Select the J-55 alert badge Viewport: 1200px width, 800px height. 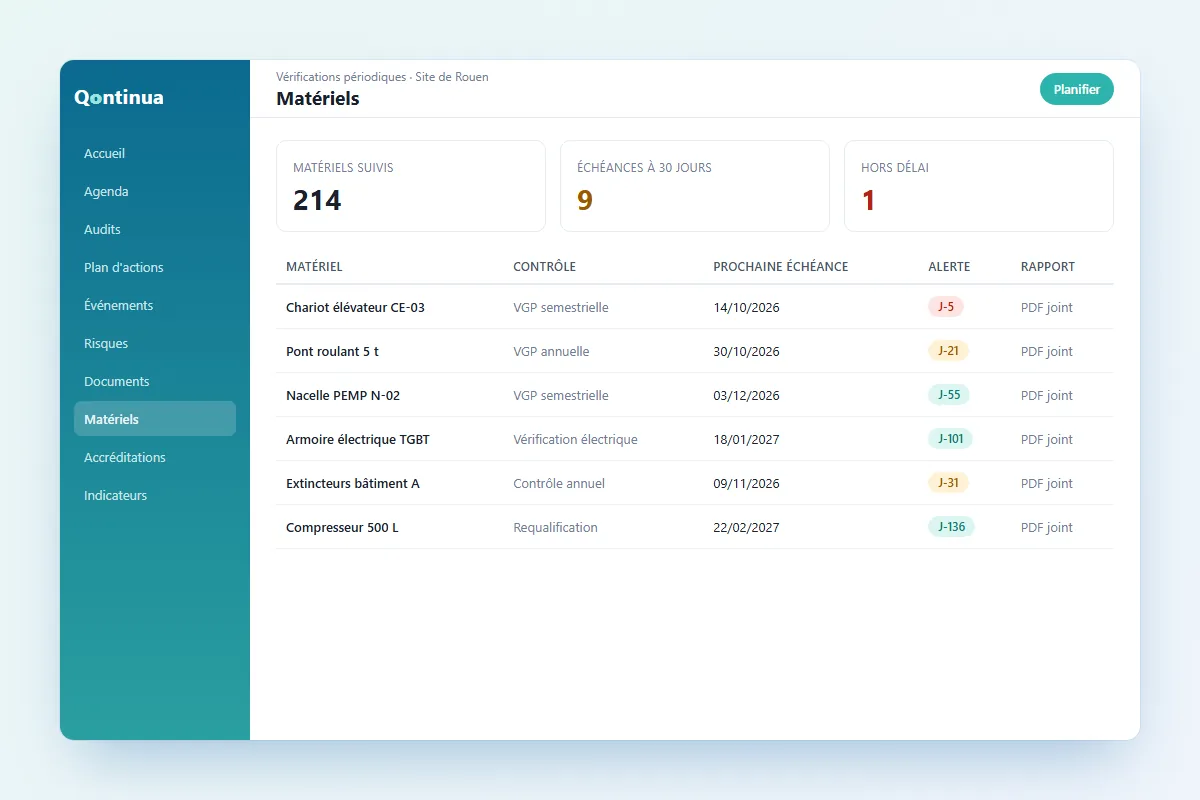coord(949,395)
